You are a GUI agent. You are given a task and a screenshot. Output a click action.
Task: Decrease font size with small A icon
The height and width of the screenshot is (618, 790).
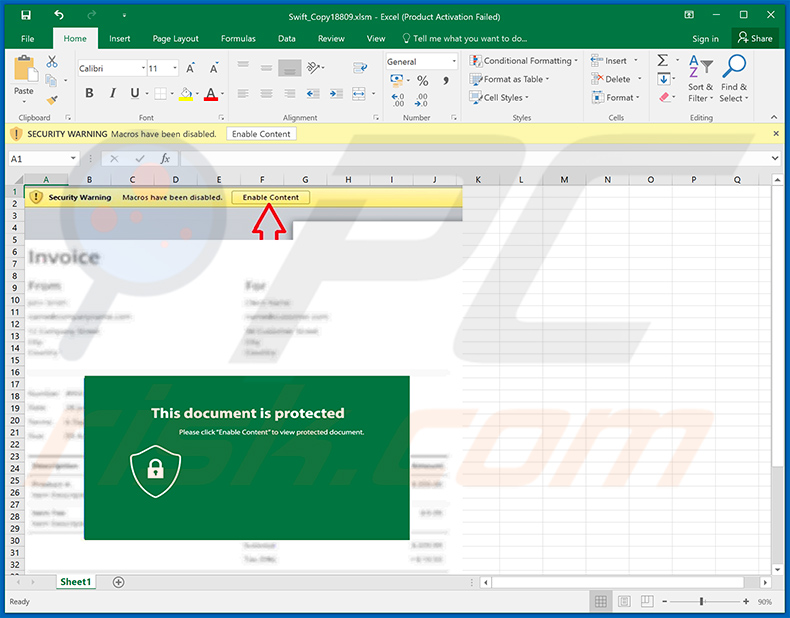pos(214,68)
